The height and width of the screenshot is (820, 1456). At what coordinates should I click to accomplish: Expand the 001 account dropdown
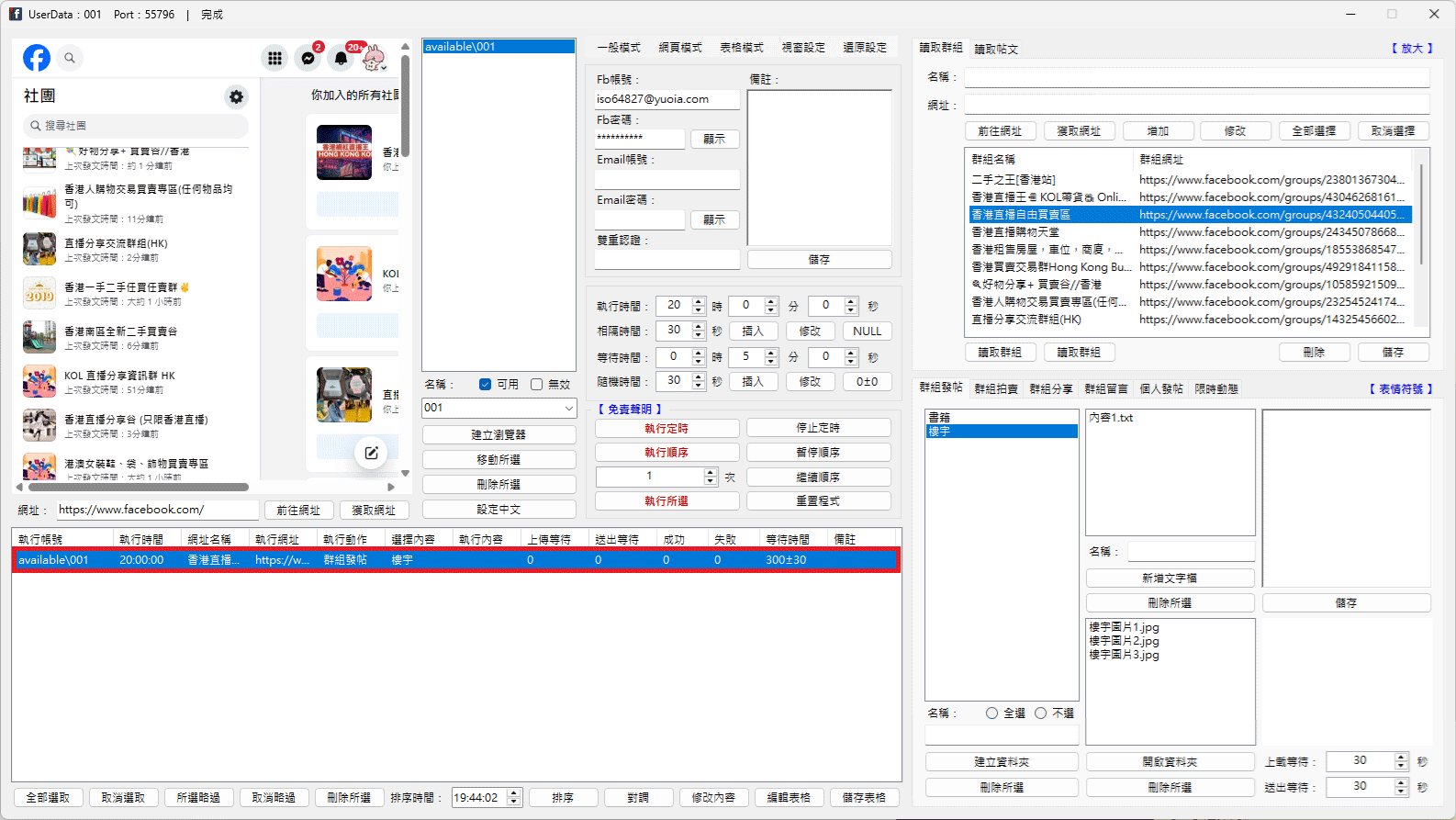(568, 408)
